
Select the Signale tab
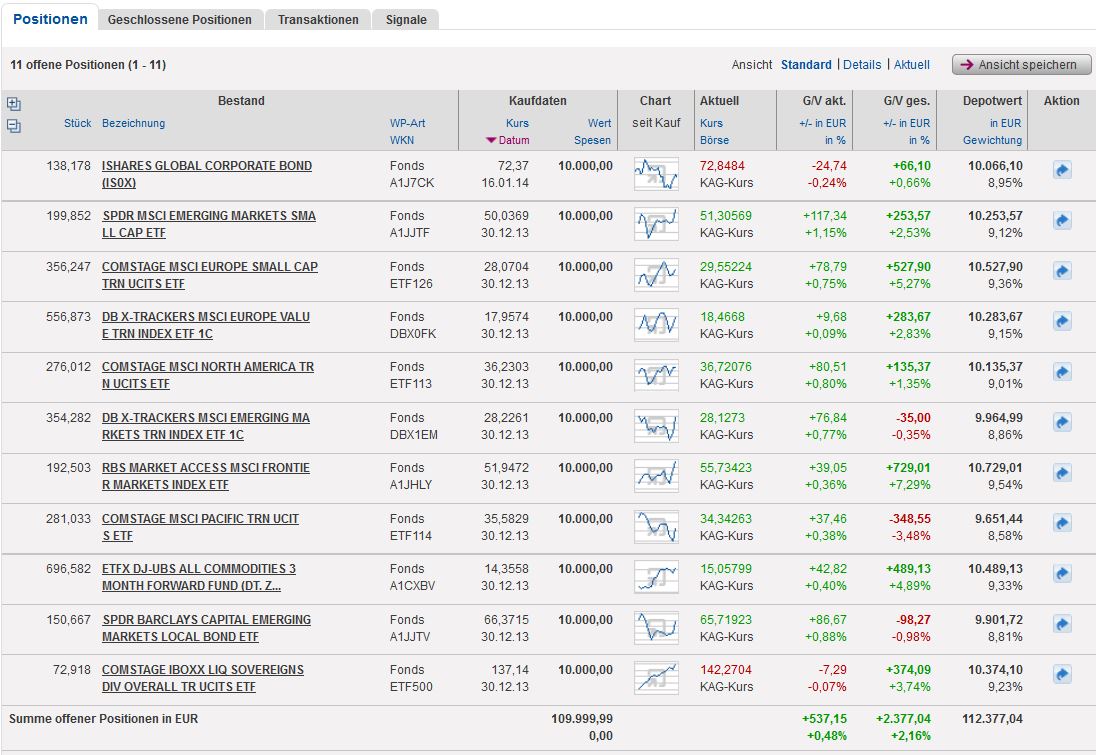(406, 20)
